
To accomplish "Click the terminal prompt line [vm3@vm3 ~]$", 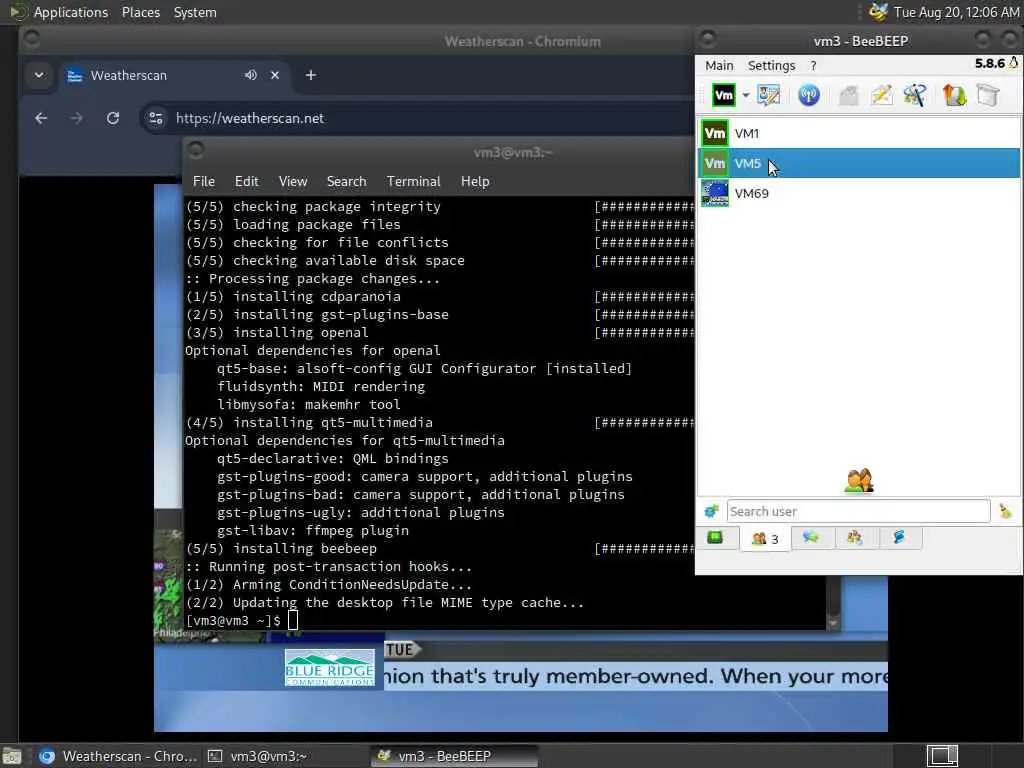I will (x=233, y=620).
